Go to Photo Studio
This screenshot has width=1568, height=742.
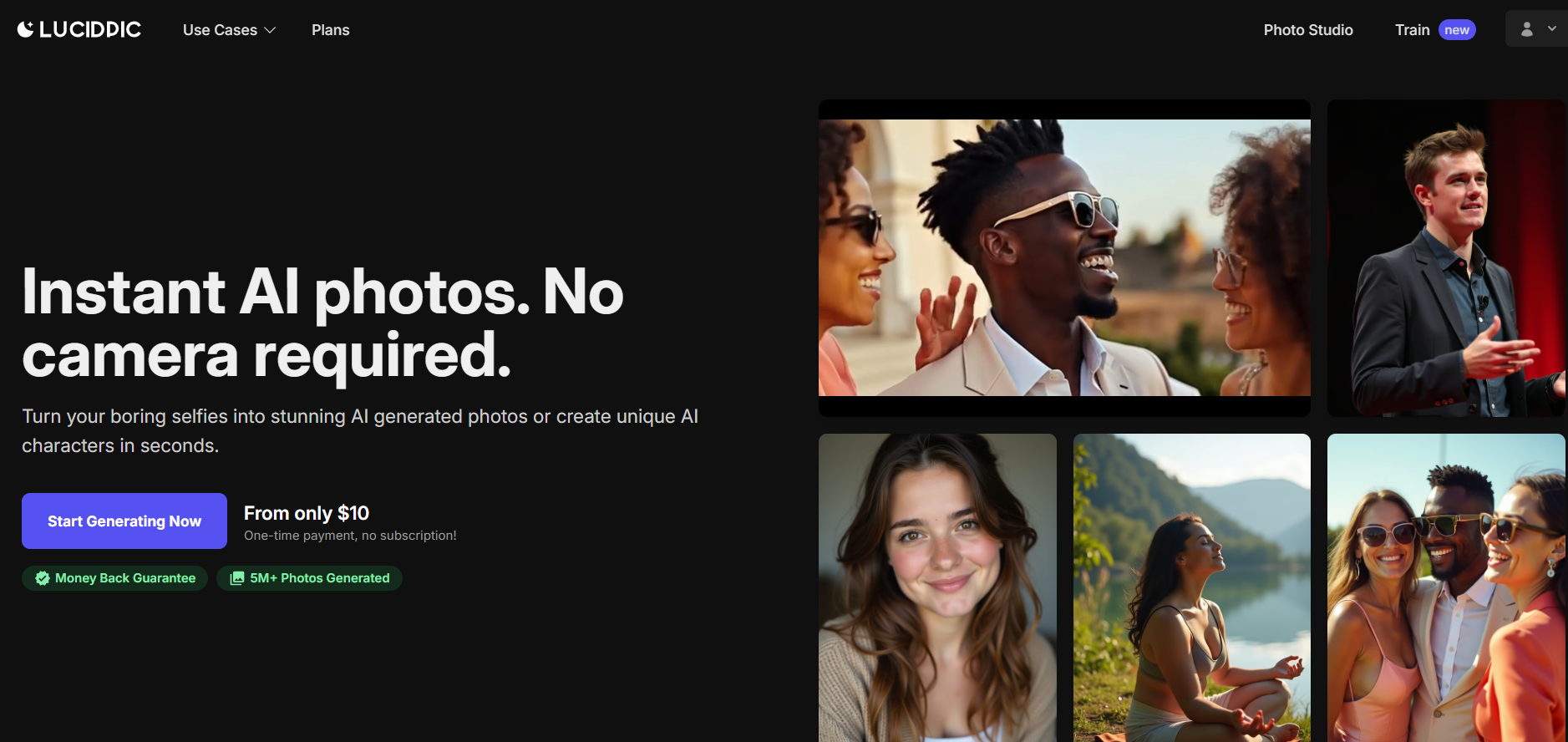point(1308,30)
